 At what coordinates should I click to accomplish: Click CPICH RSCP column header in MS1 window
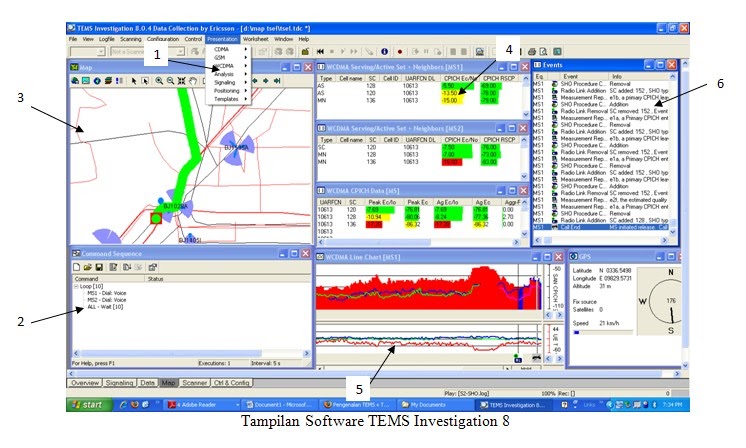coord(499,78)
